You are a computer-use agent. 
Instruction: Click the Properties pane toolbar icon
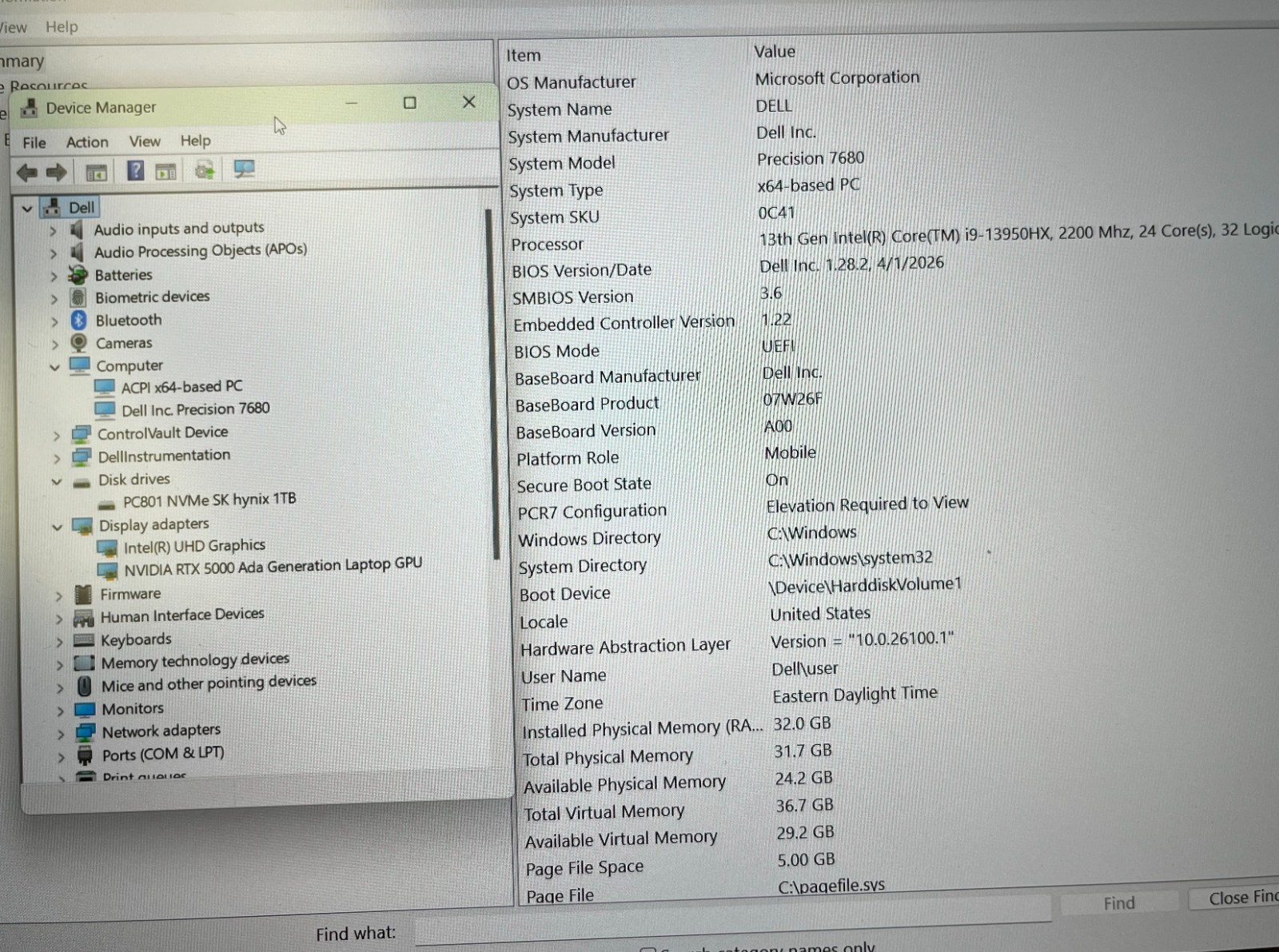pos(166,170)
